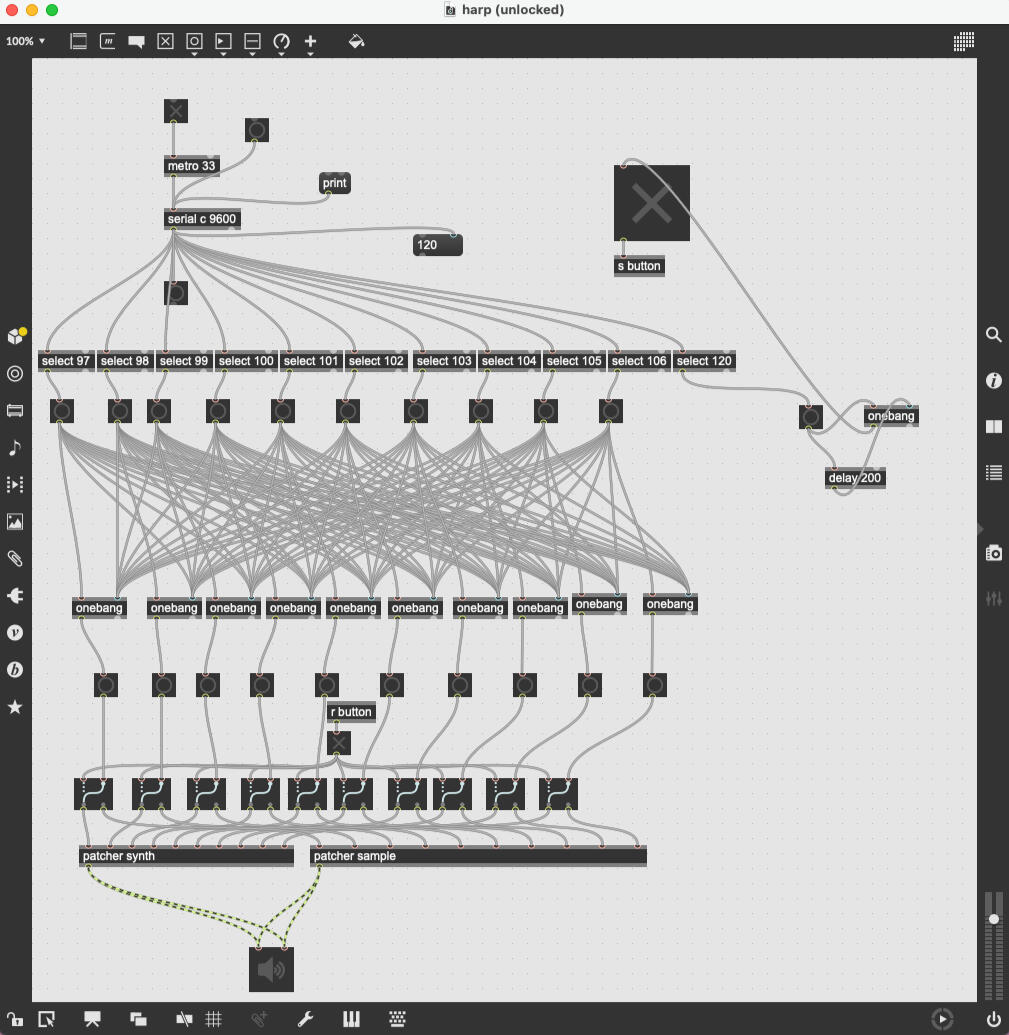Screen dimensions: 1009x1035
Task: Open the zoom level dropdown at 100%
Action: pos(26,41)
